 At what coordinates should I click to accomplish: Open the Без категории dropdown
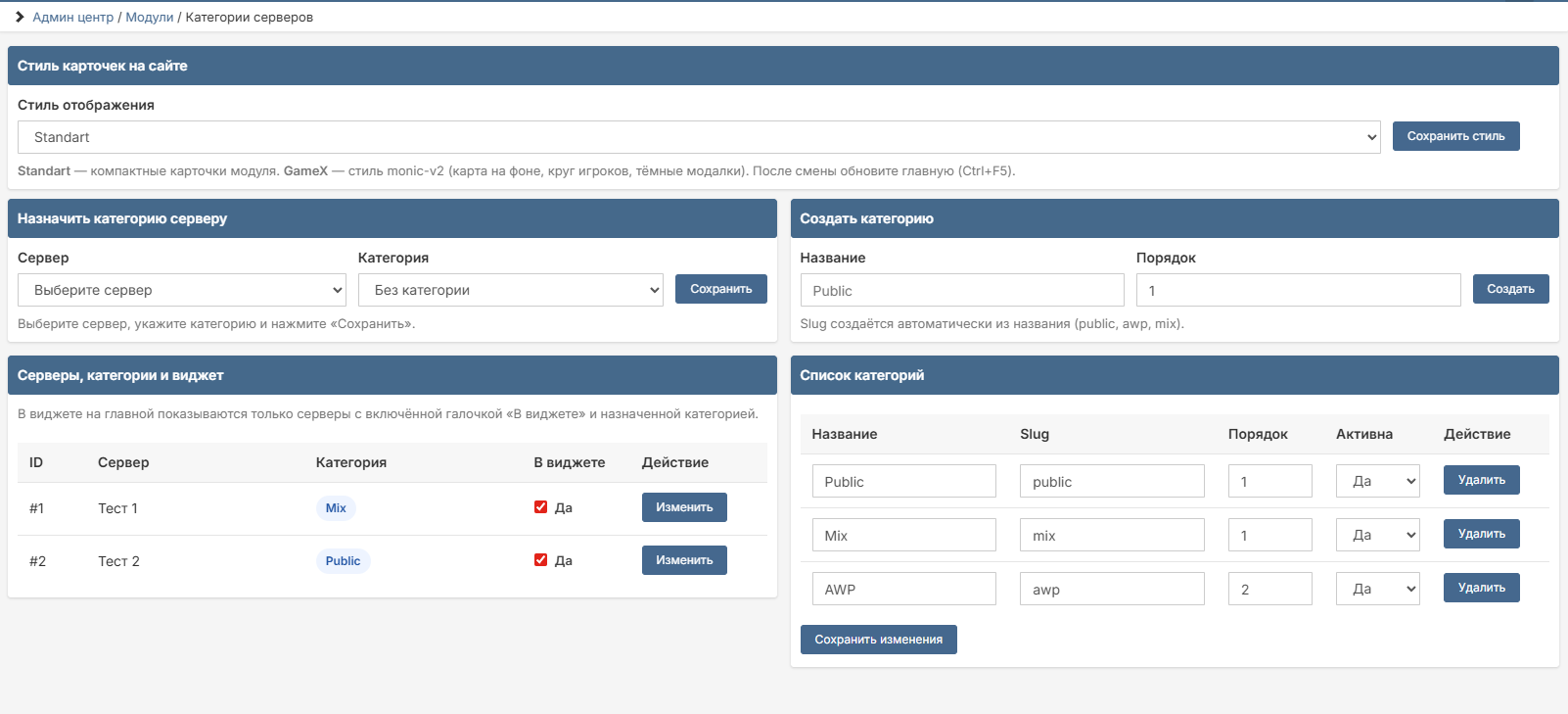[511, 290]
